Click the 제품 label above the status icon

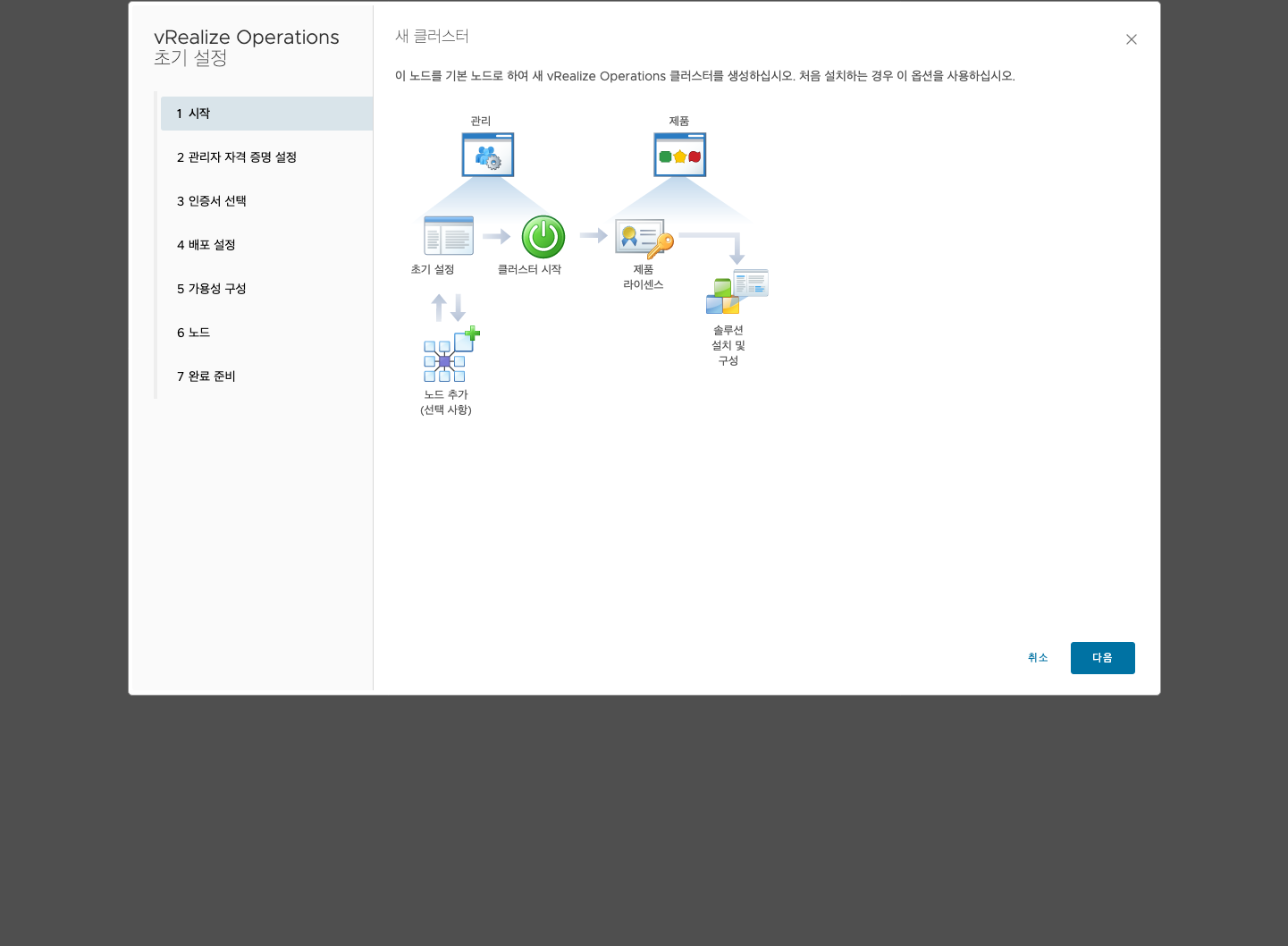click(x=679, y=121)
